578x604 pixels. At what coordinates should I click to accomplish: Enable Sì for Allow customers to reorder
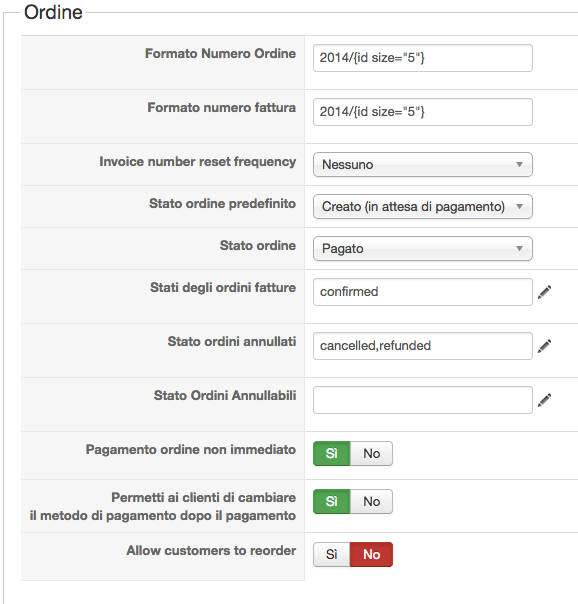tap(332, 554)
